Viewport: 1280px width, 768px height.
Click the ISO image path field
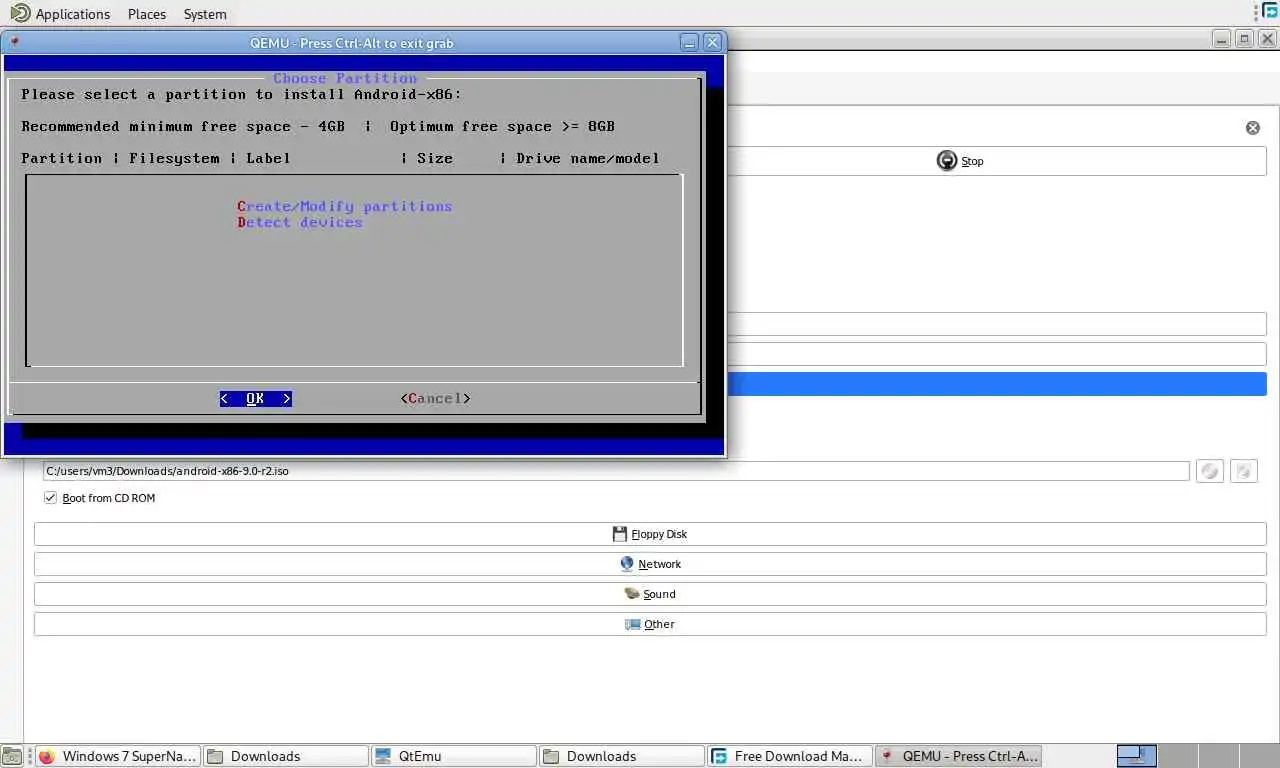(x=616, y=471)
